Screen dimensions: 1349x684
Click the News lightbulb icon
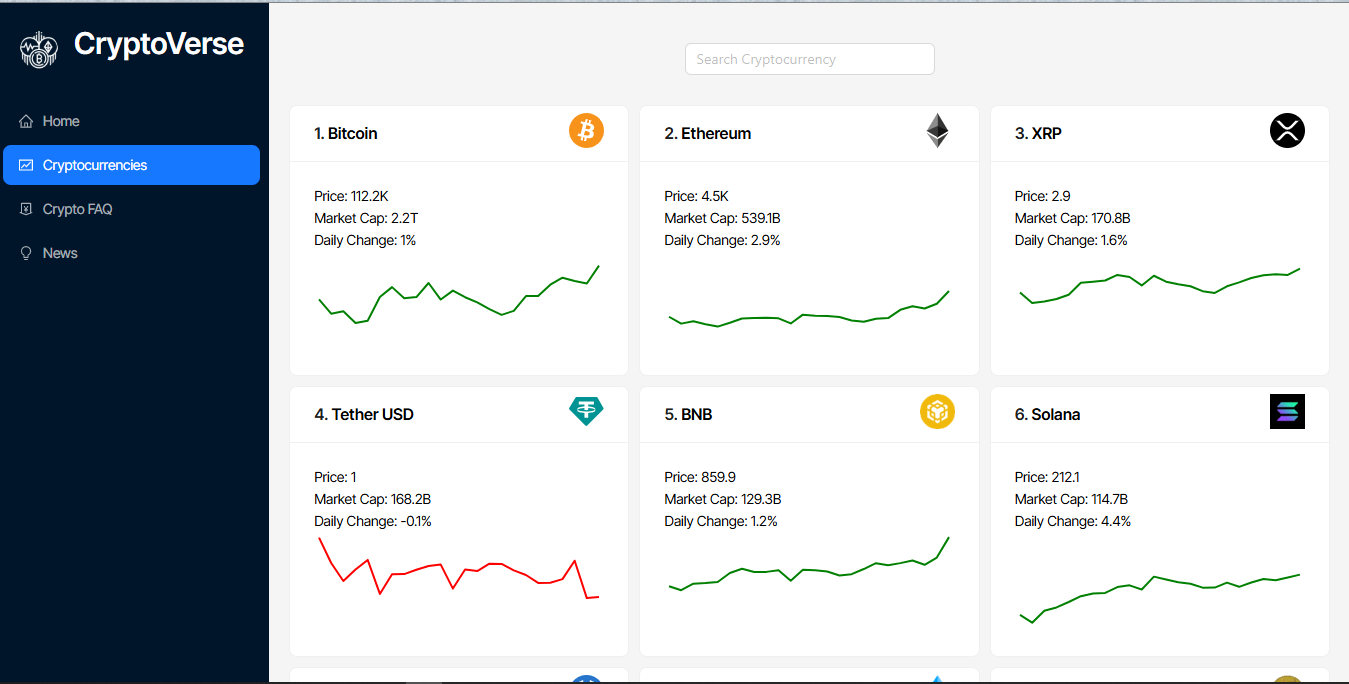coord(26,253)
